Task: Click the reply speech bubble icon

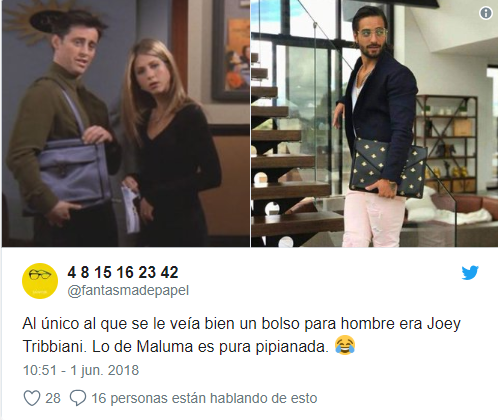Action: click(x=78, y=398)
